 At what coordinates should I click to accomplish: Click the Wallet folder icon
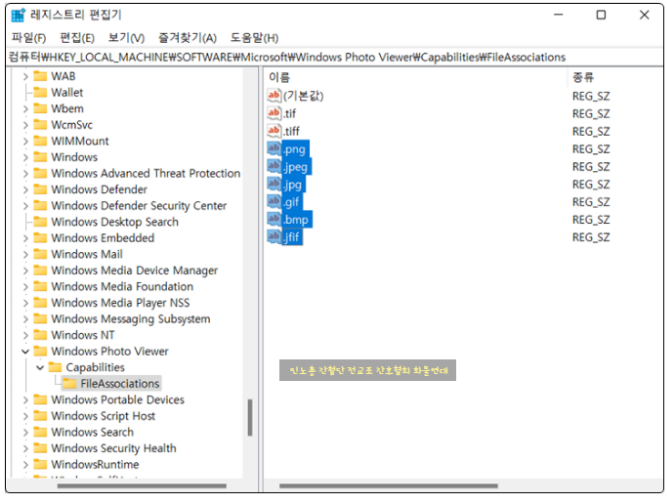40,92
